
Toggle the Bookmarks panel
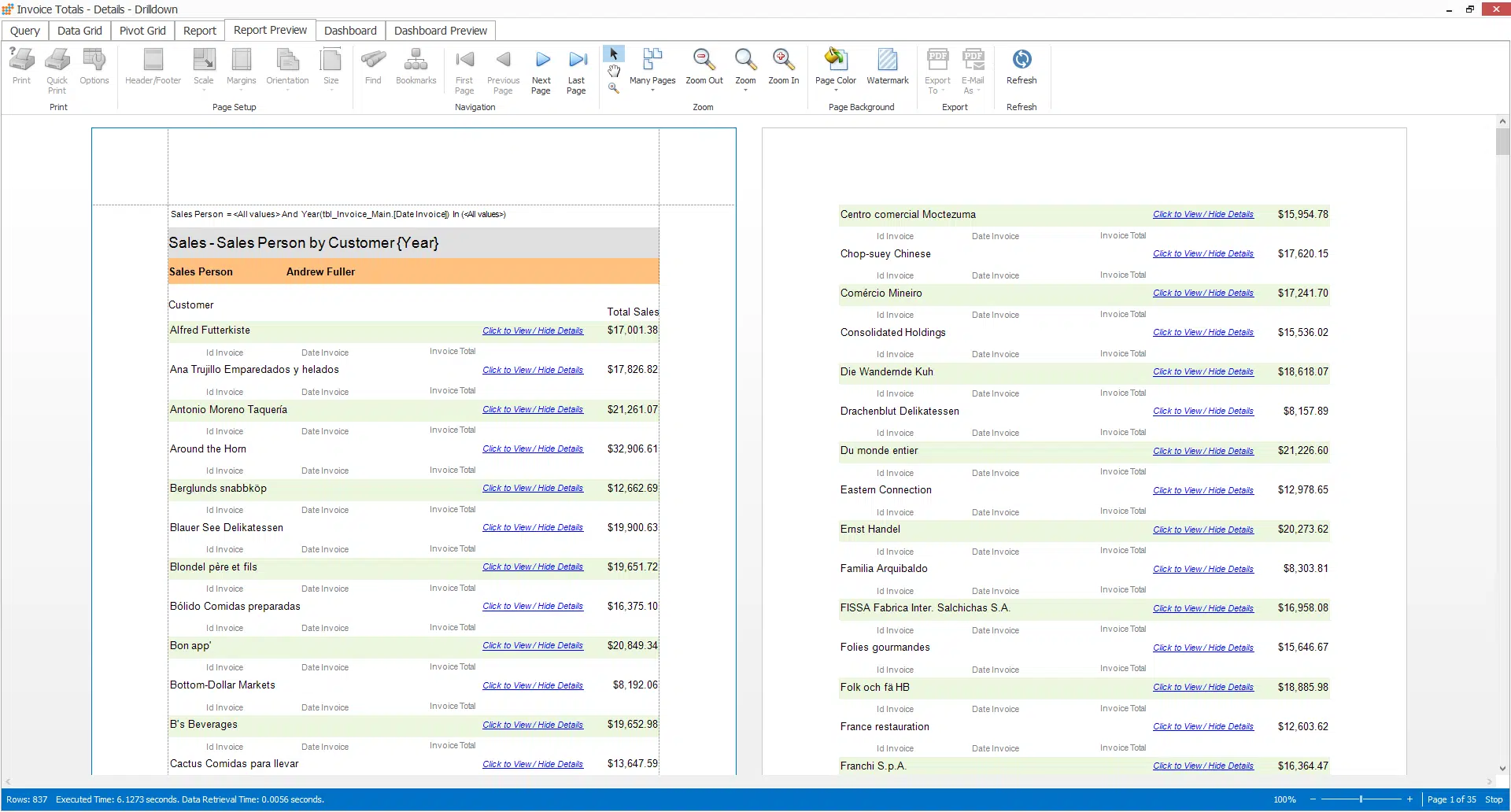(x=416, y=66)
